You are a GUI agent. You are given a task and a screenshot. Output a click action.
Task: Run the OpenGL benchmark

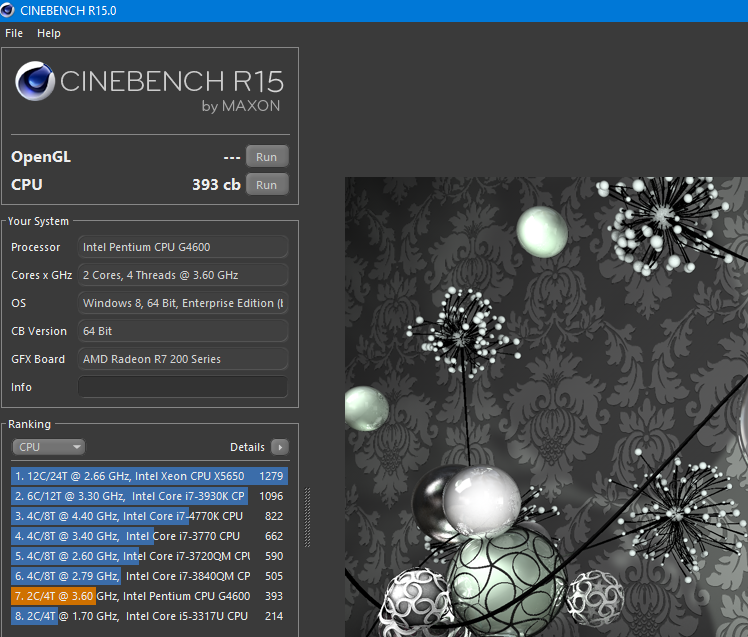coord(267,157)
